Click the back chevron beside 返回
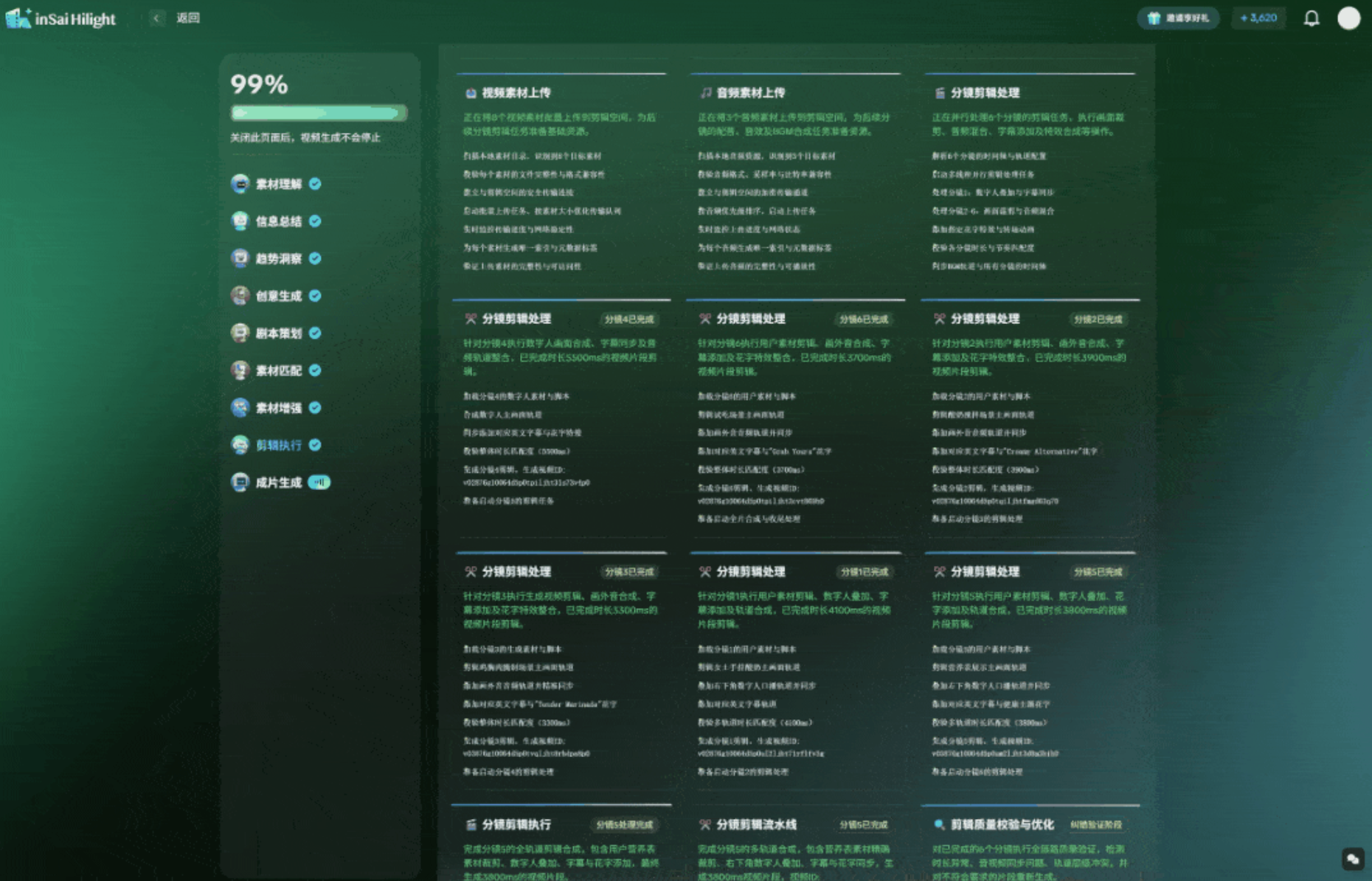This screenshot has height=881, width=1372. coord(156,18)
